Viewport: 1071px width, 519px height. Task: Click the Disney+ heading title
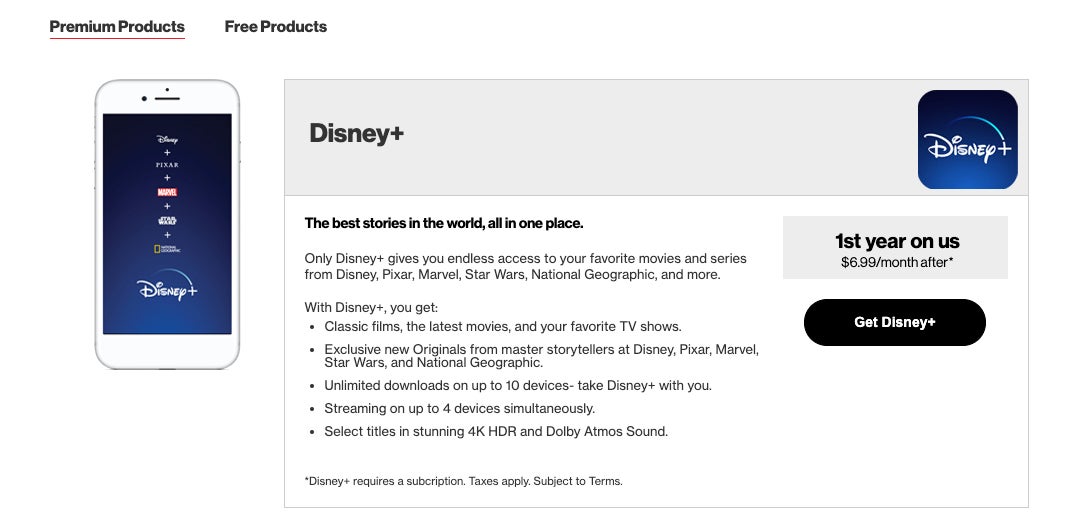point(357,133)
